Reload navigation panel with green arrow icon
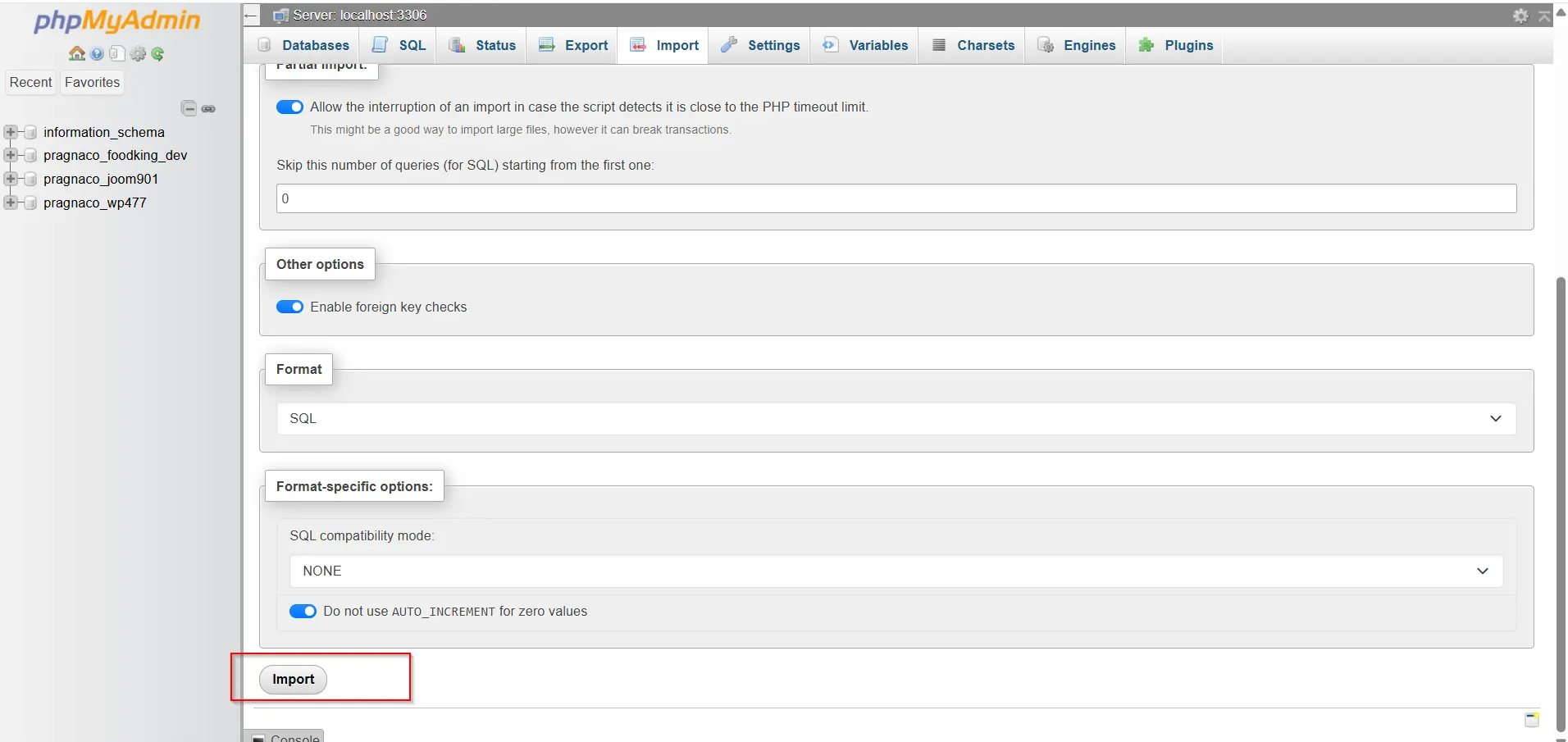1568x742 pixels. tap(157, 54)
